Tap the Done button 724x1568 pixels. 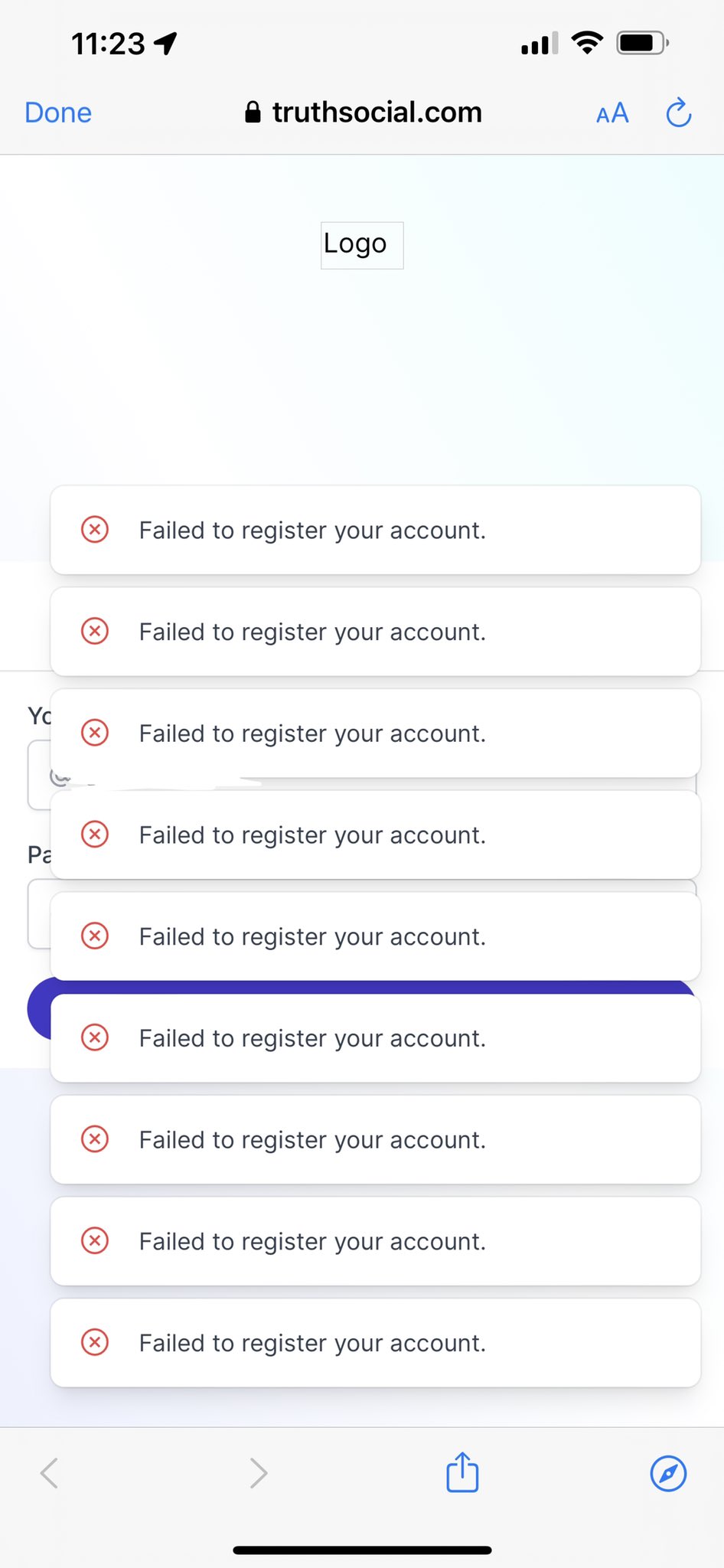point(58,113)
